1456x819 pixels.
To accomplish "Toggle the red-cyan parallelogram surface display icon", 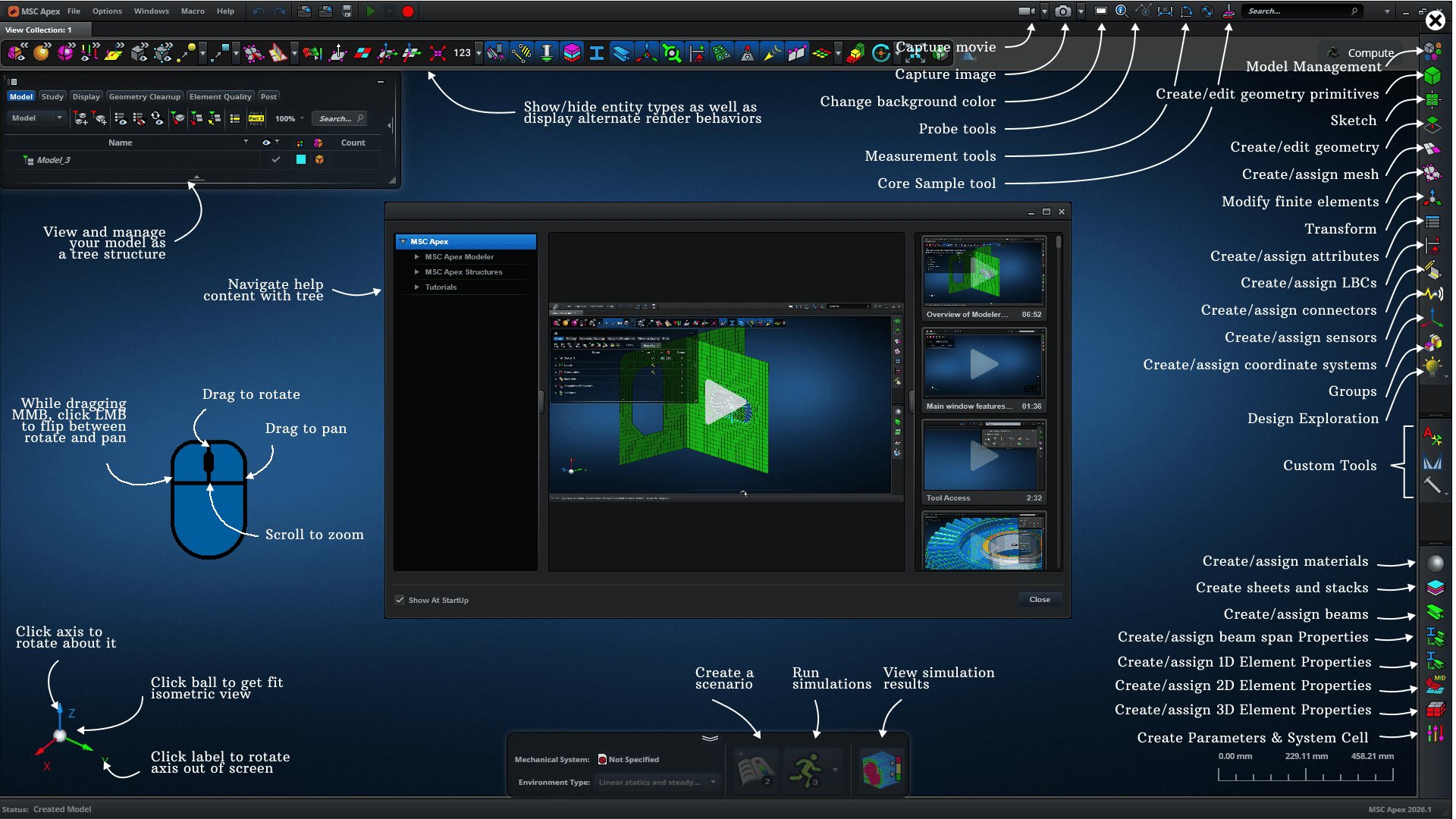I will pos(363,53).
